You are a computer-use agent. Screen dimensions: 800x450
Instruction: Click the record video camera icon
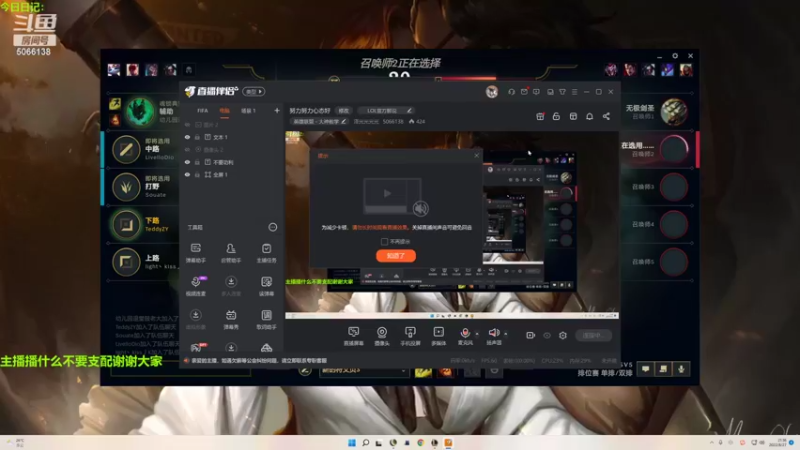coord(531,335)
